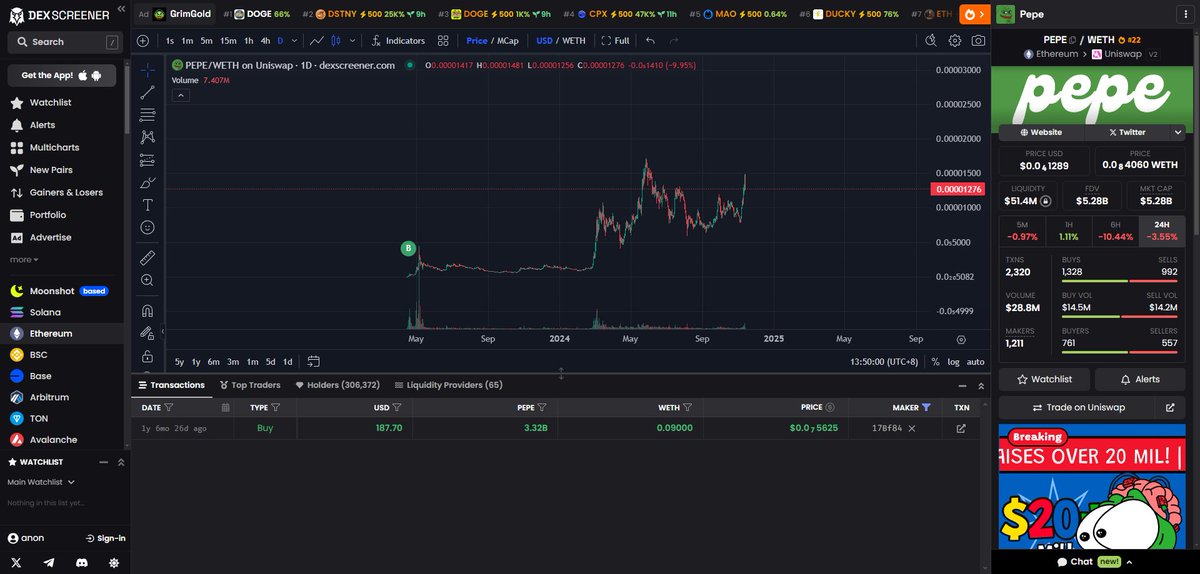The height and width of the screenshot is (574, 1200).
Task: Expand the 'more' sidebar menu
Action: click(24, 259)
